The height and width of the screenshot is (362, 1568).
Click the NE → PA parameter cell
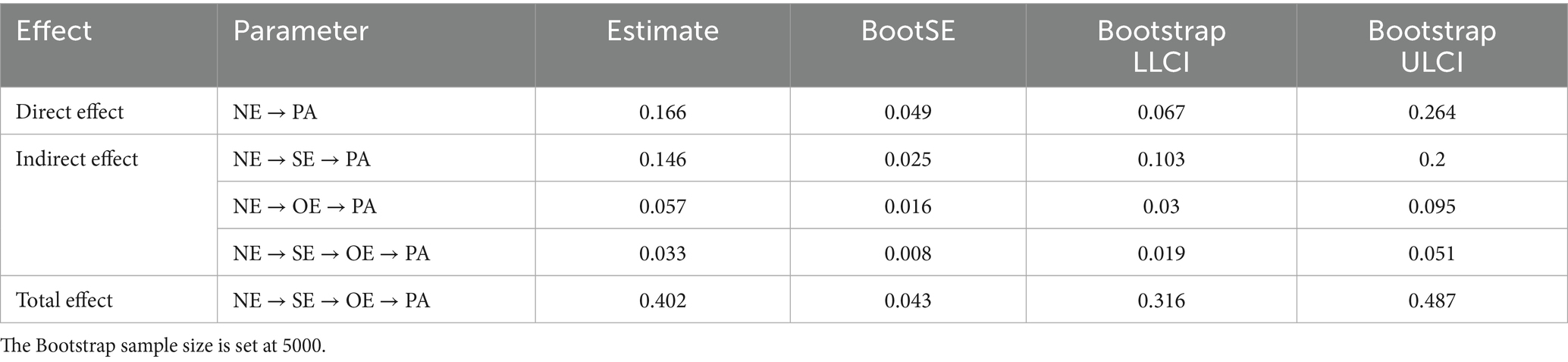click(275, 112)
